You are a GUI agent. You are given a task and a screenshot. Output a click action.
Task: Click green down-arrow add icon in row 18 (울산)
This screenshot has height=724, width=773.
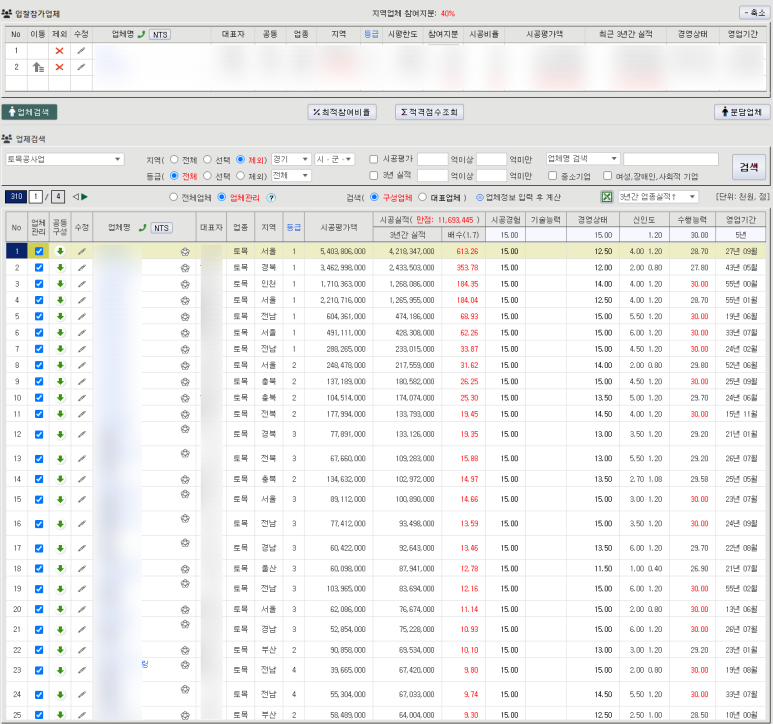pos(60,569)
